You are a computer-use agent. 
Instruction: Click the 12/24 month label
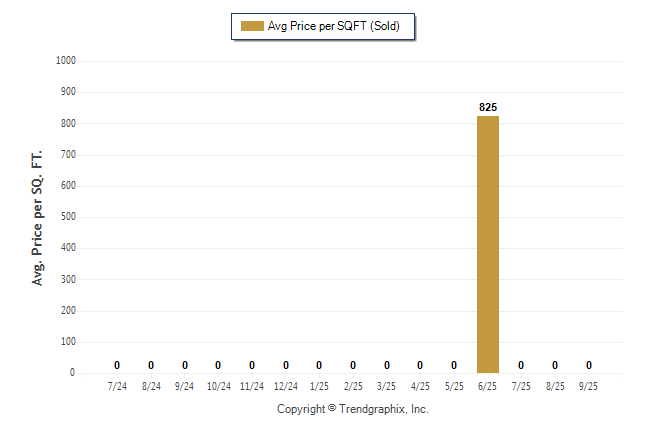pos(286,386)
